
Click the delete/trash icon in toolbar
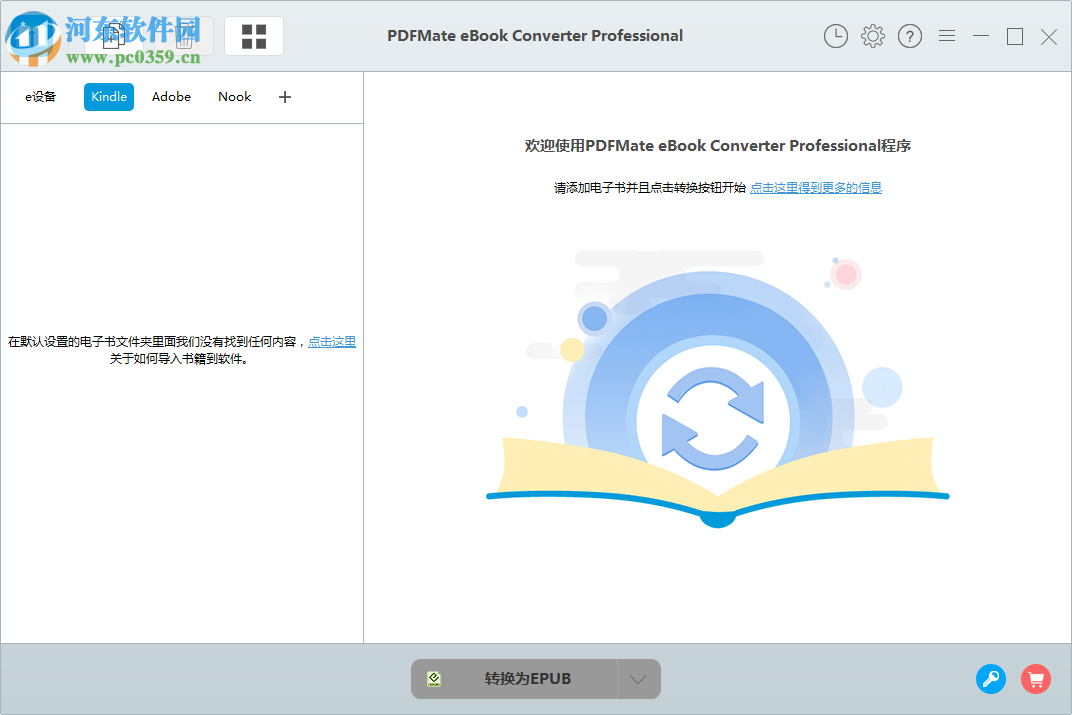184,38
